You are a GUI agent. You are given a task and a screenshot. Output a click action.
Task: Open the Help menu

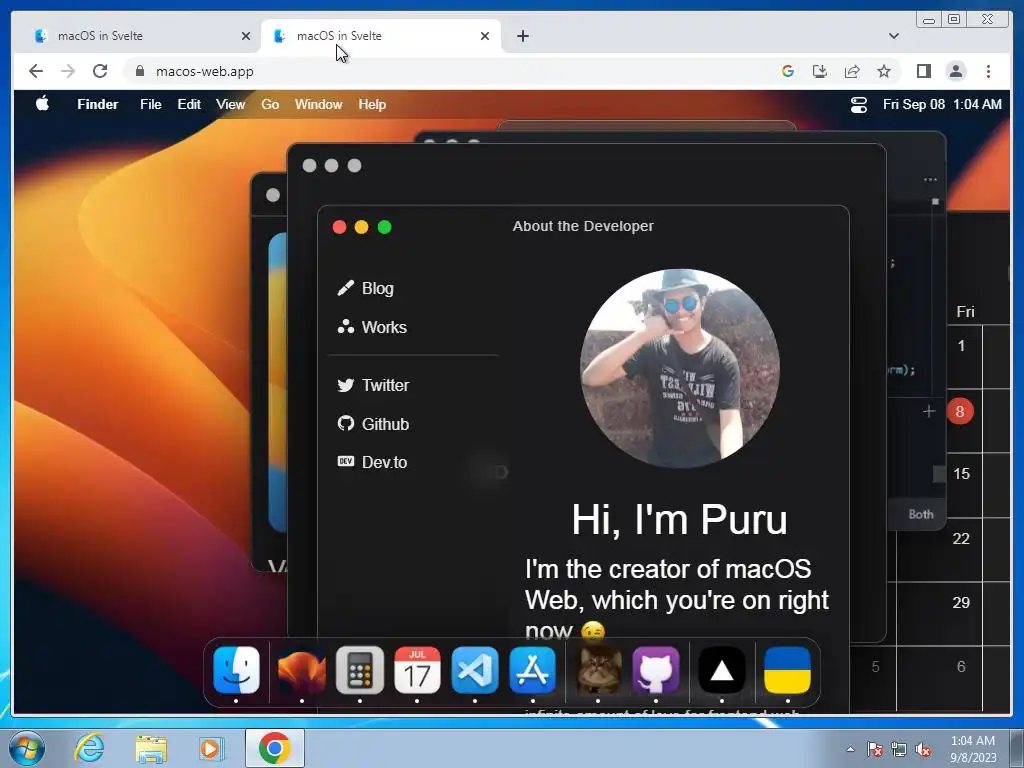(x=372, y=104)
